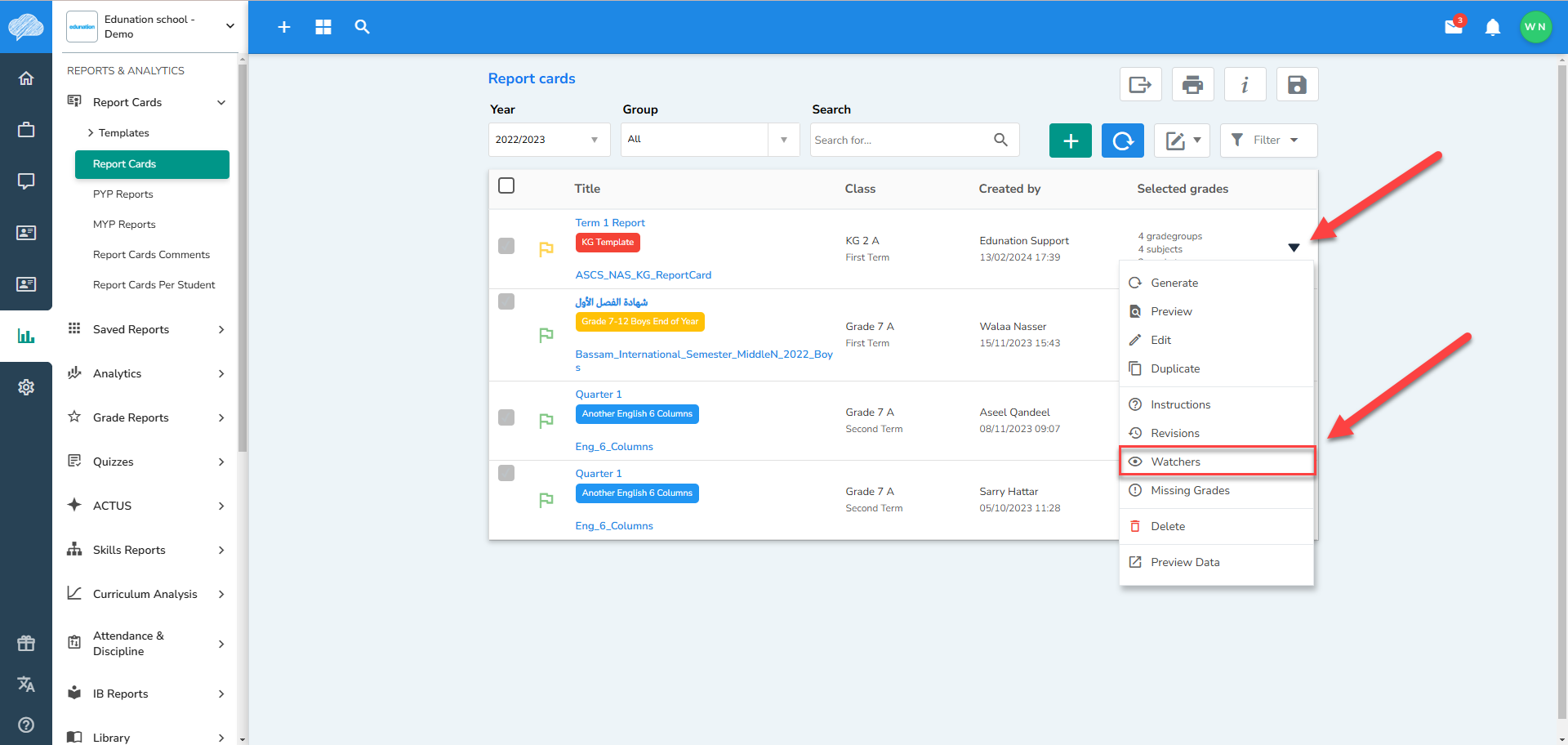Select Preview Data from the actions menu
1568x745 pixels.
click(1216, 562)
